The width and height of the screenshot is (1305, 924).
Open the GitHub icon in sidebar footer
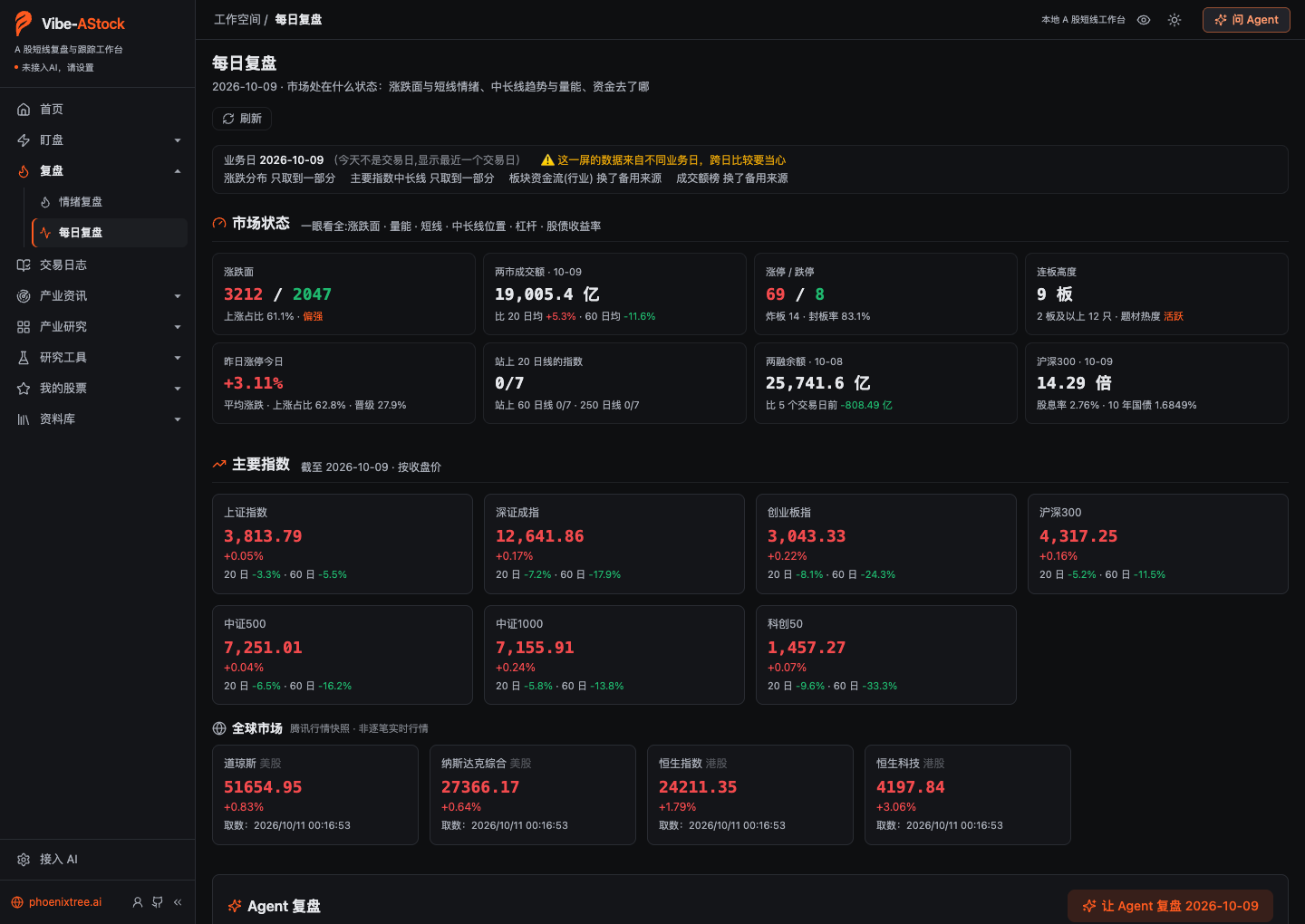158,902
